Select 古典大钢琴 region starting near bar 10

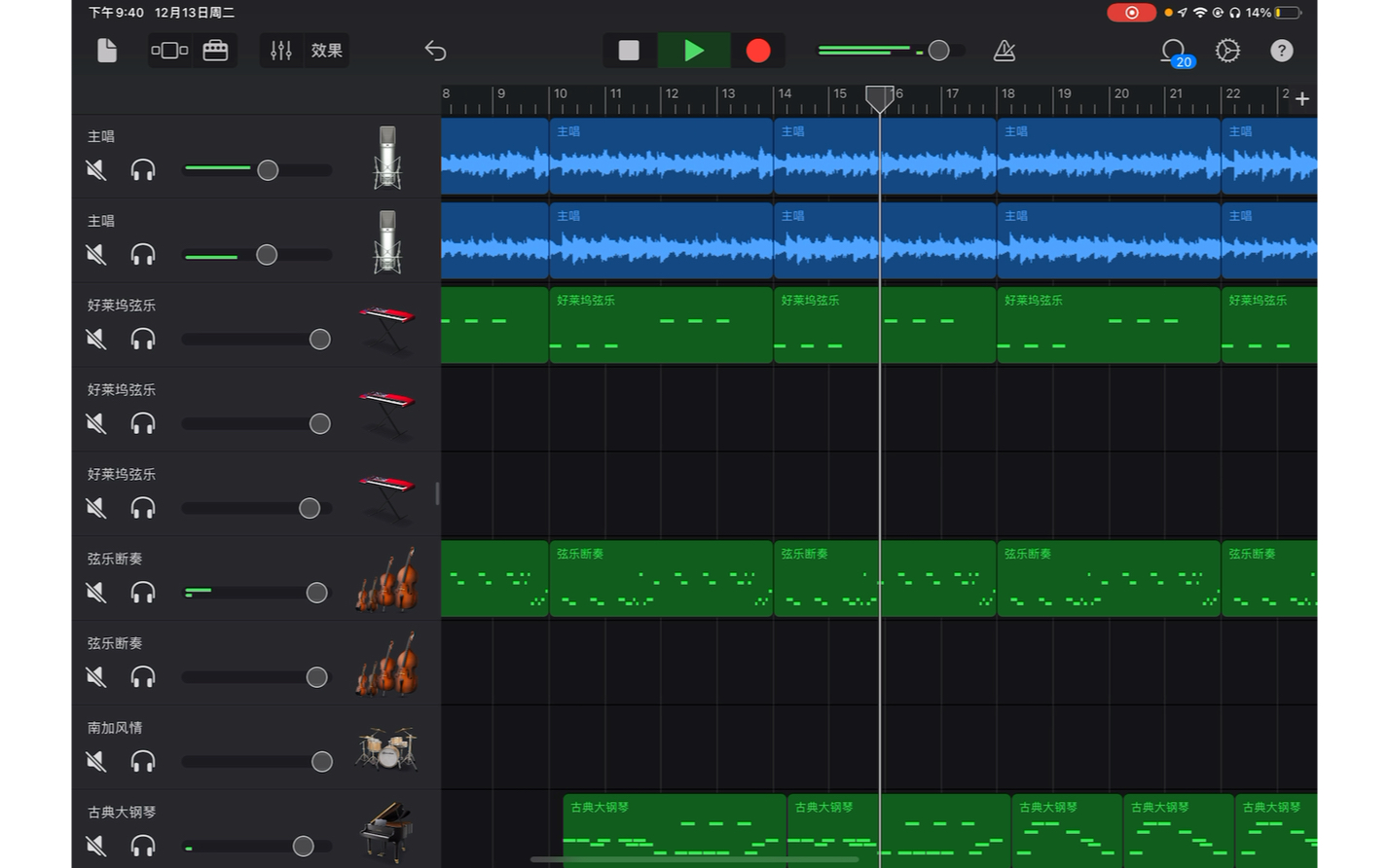tap(675, 831)
